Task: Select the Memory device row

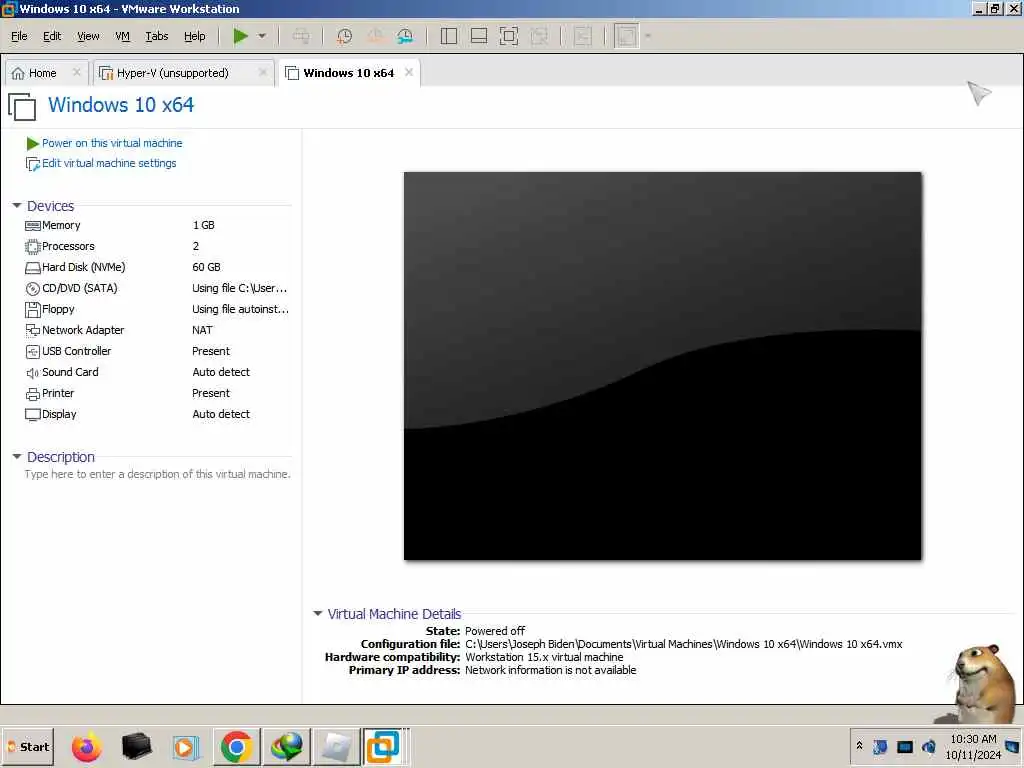Action: 157,225
